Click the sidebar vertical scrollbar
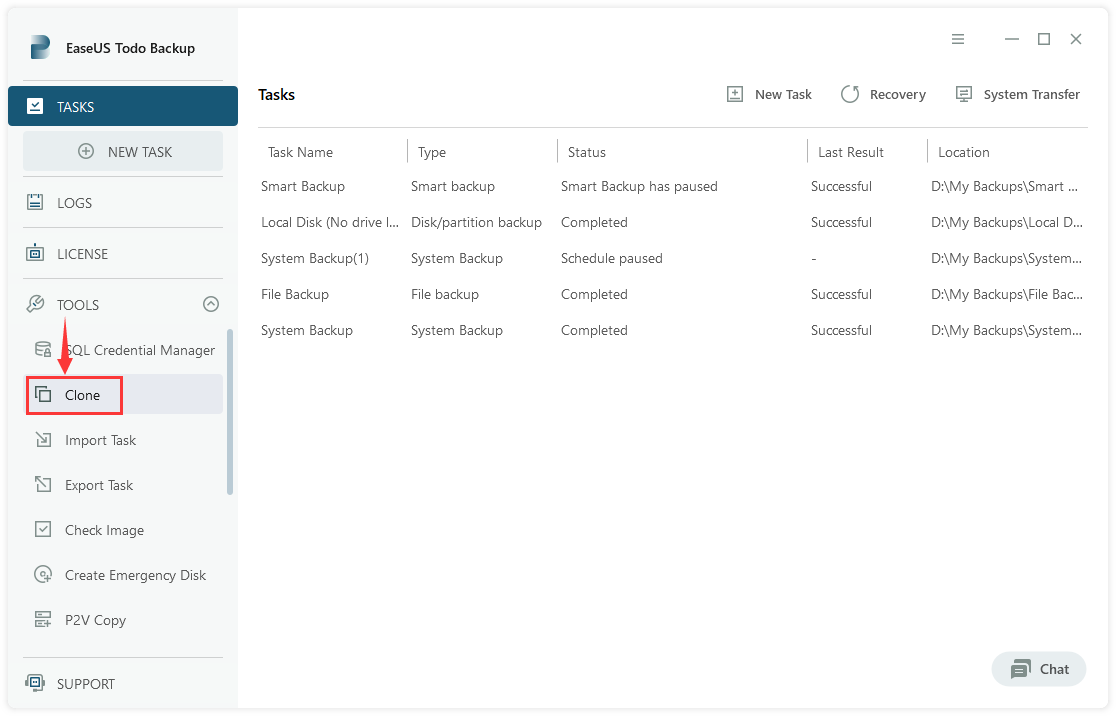This screenshot has height=716, width=1116. click(230, 411)
